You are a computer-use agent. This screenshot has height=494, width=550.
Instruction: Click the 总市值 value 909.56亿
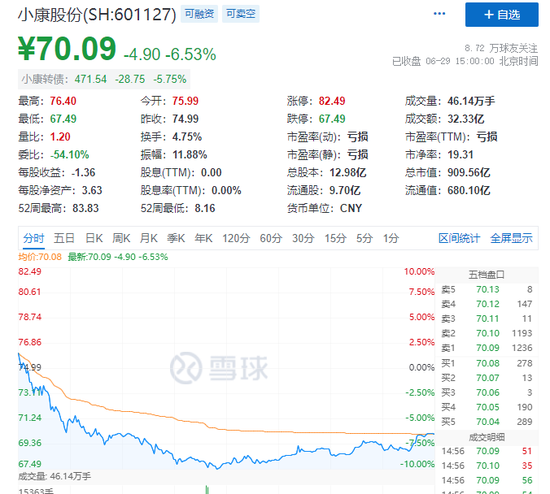point(469,173)
